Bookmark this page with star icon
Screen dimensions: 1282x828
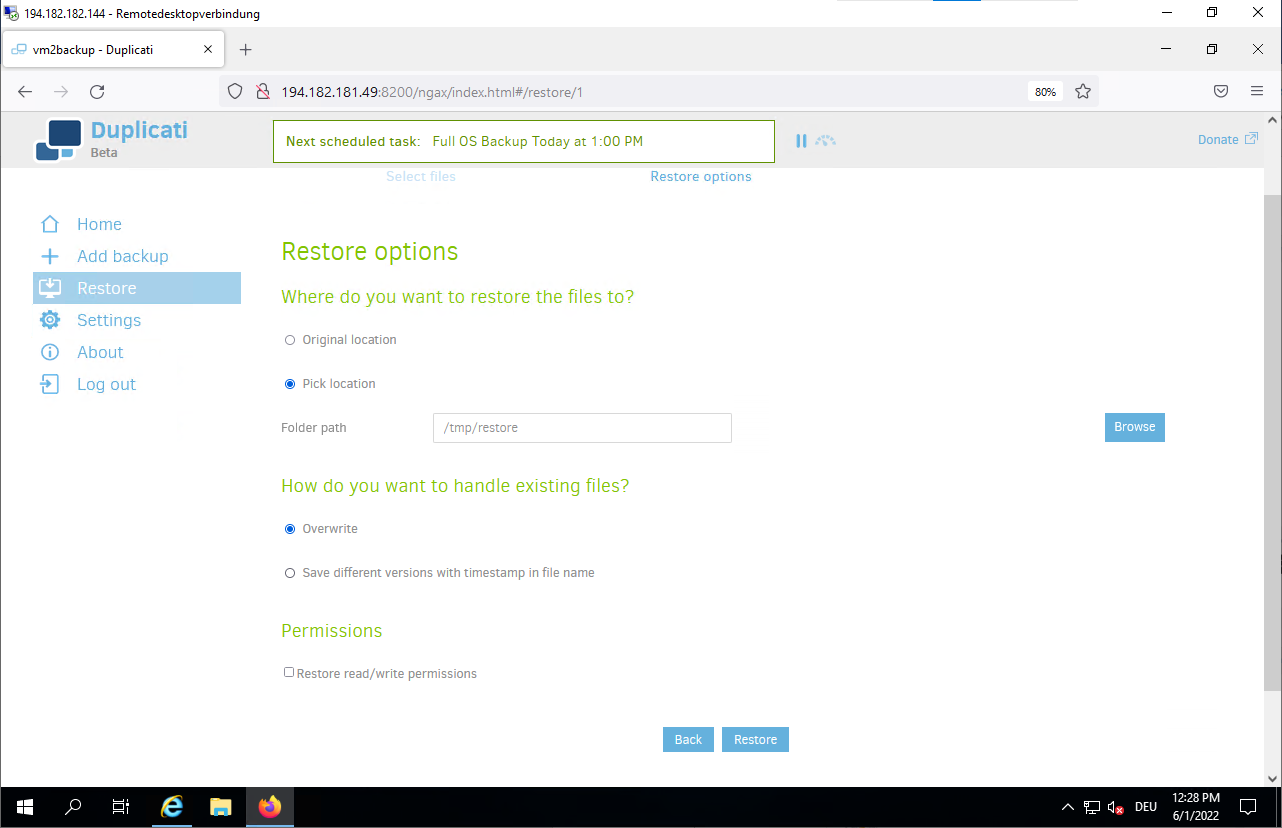point(1082,92)
